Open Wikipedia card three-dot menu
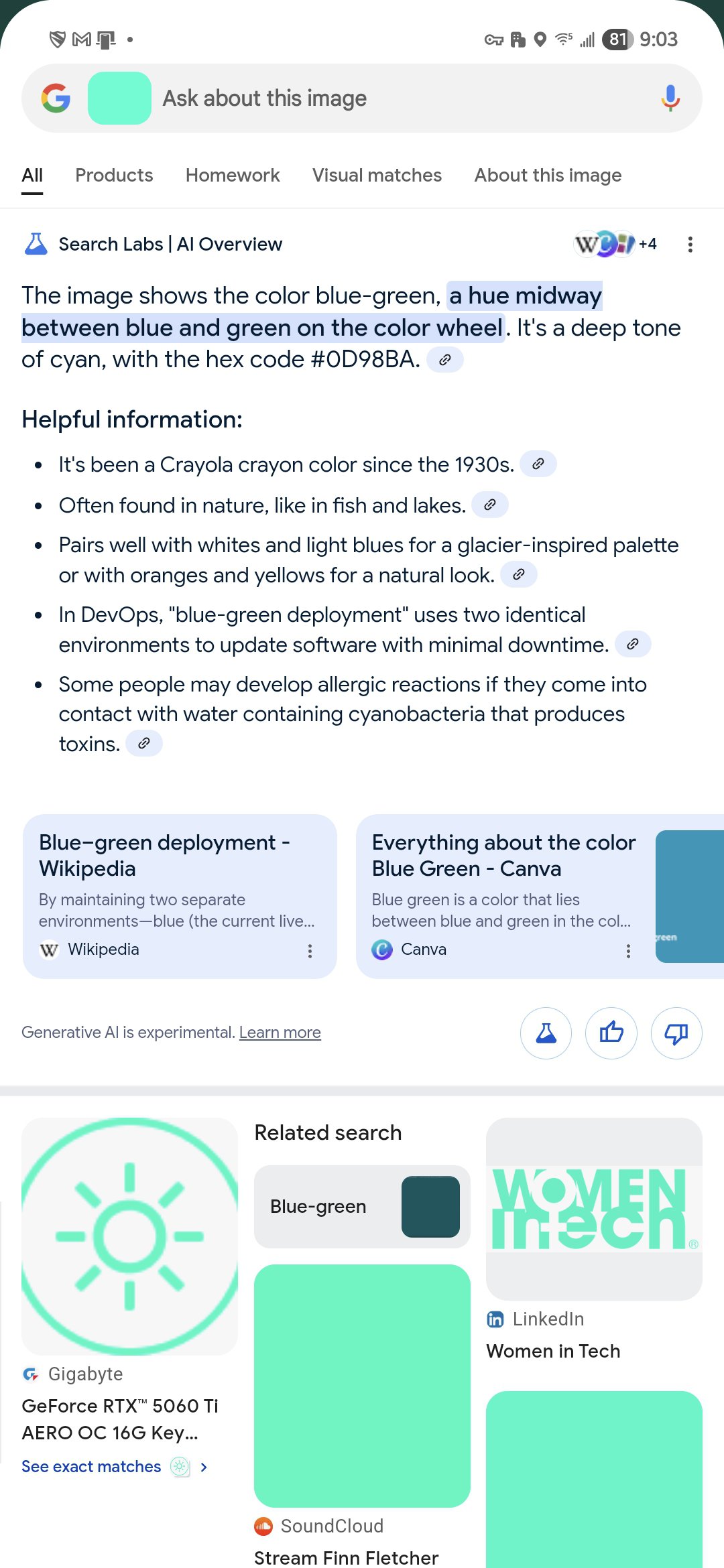Viewport: 724px width, 1568px height. click(310, 951)
